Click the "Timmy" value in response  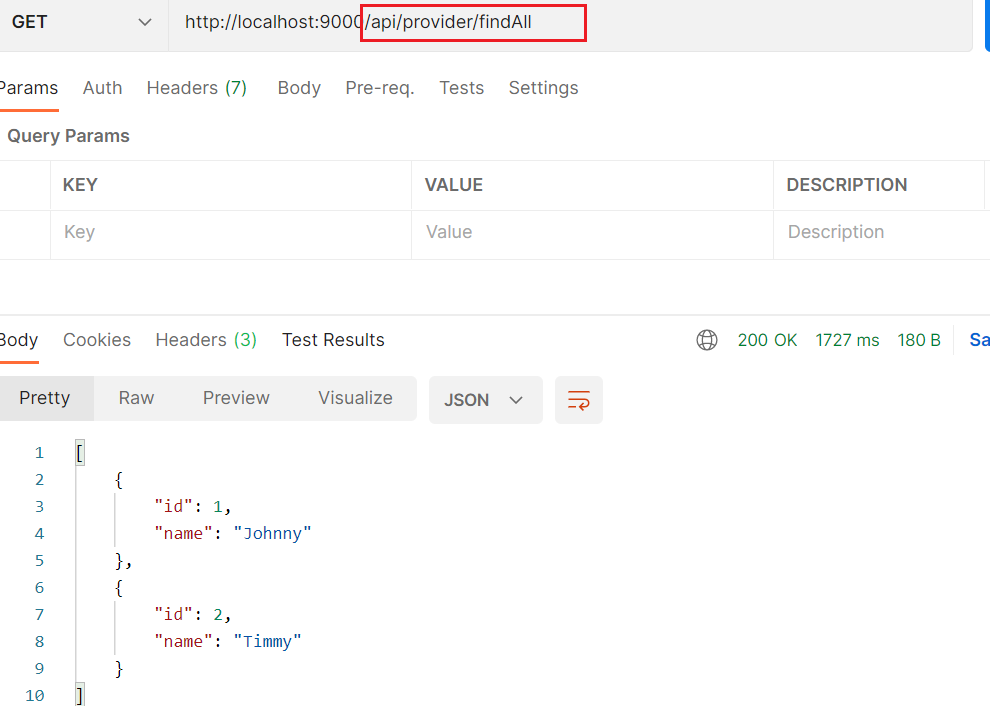(x=268, y=641)
